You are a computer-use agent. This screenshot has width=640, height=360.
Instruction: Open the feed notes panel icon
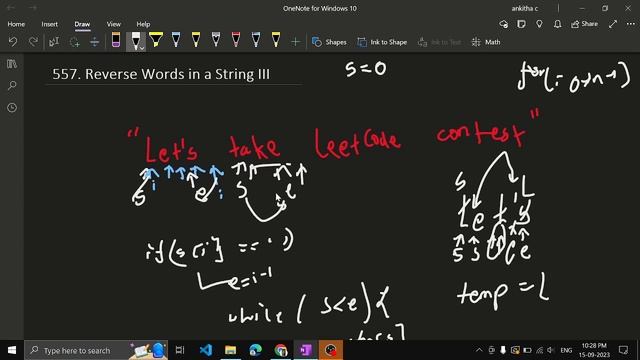(521, 24)
